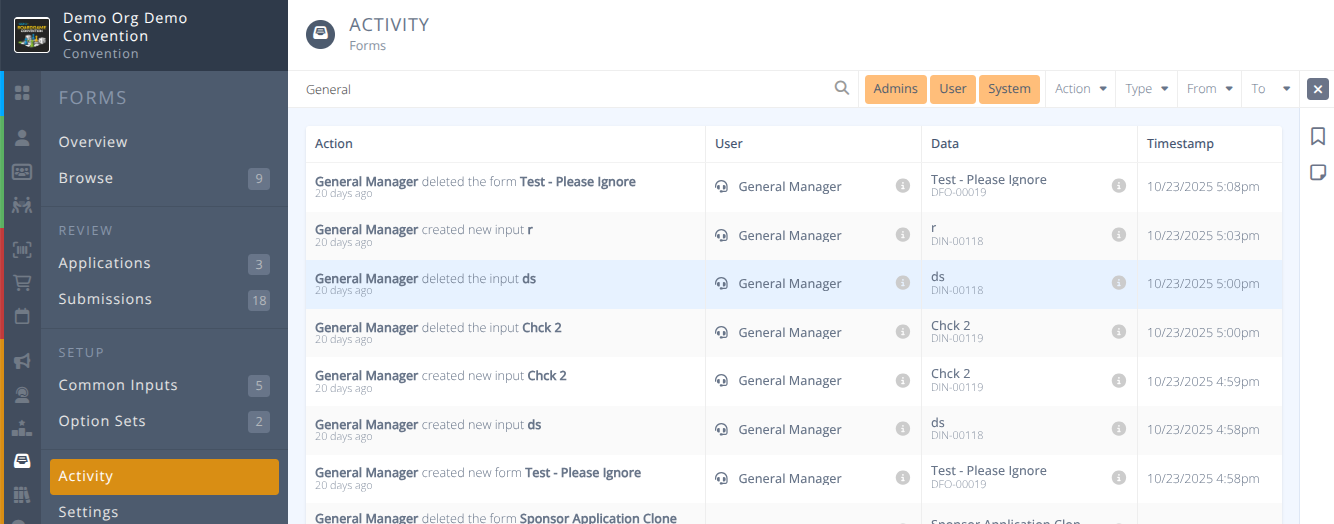This screenshot has width=1334, height=524.
Task: Click headset icon in 'created new form Test' row
Action: pyautogui.click(x=721, y=478)
